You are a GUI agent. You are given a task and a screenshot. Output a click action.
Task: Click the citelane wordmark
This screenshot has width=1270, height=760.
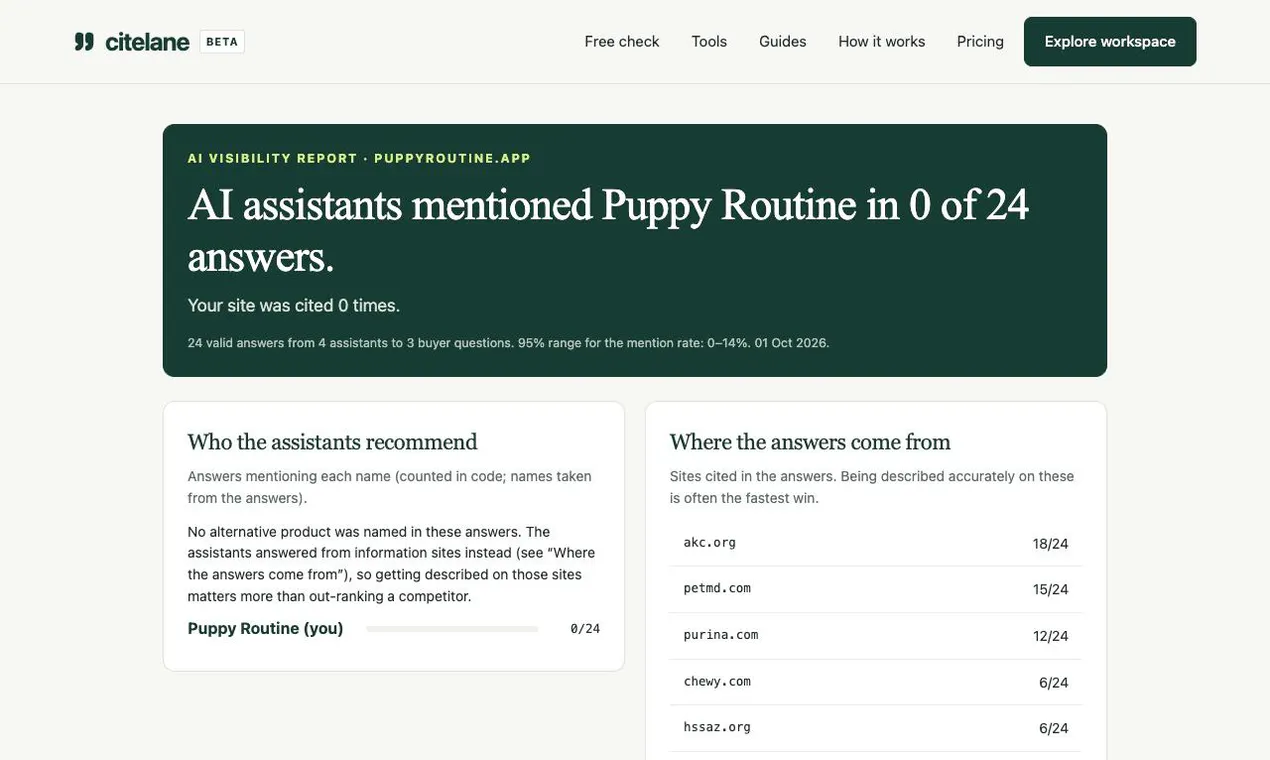pos(147,41)
